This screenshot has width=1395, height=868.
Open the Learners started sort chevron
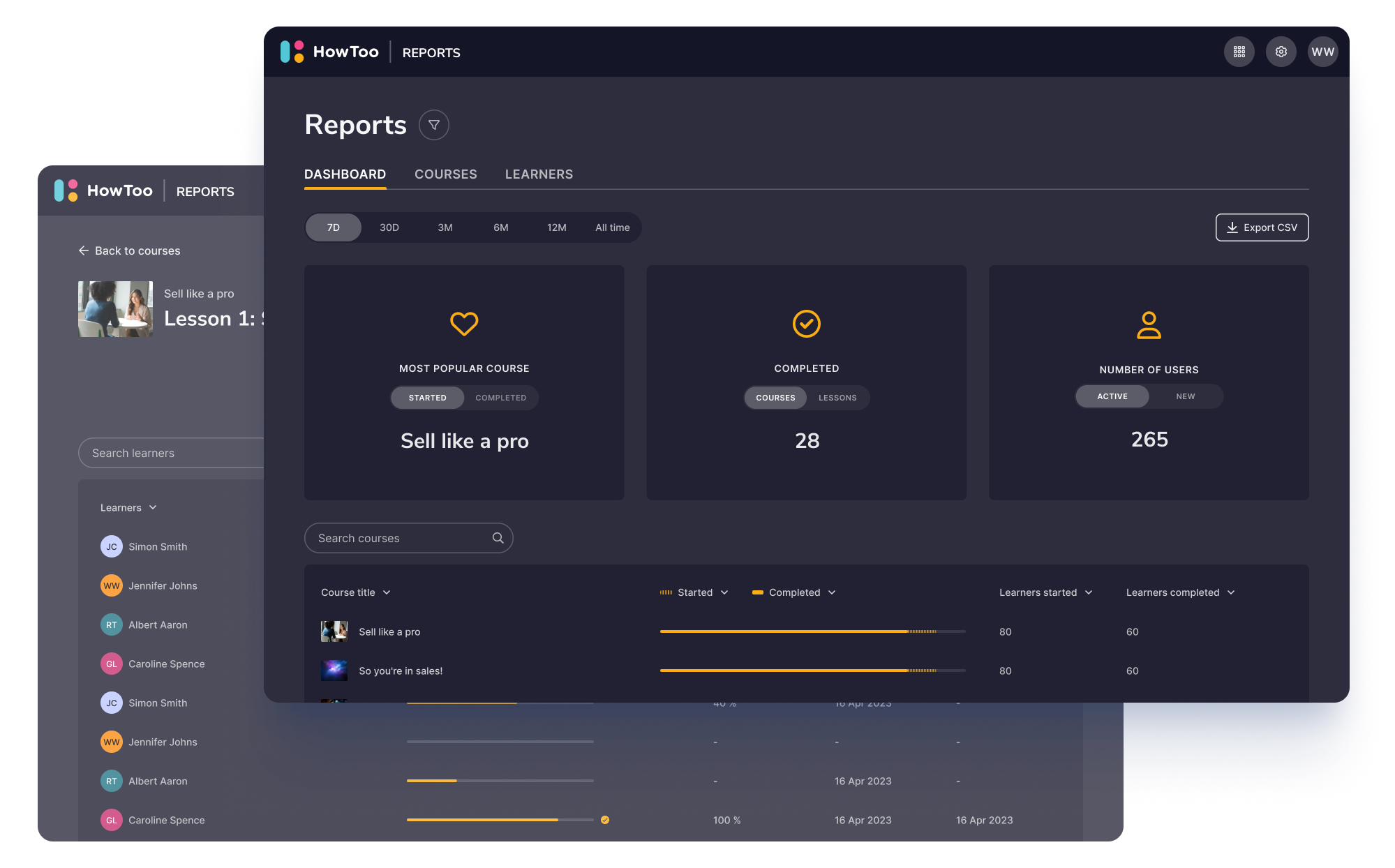[x=1088, y=592]
